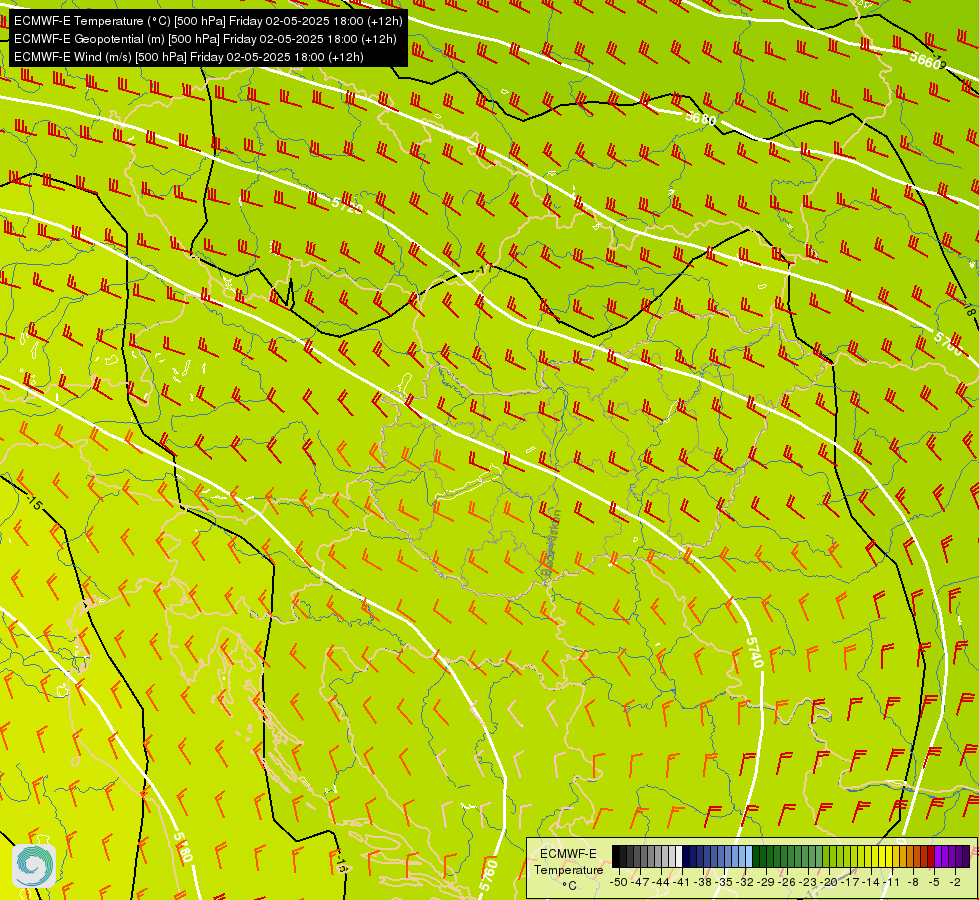Click the -8 tick label in legend
The height and width of the screenshot is (900, 979).
coord(913,882)
